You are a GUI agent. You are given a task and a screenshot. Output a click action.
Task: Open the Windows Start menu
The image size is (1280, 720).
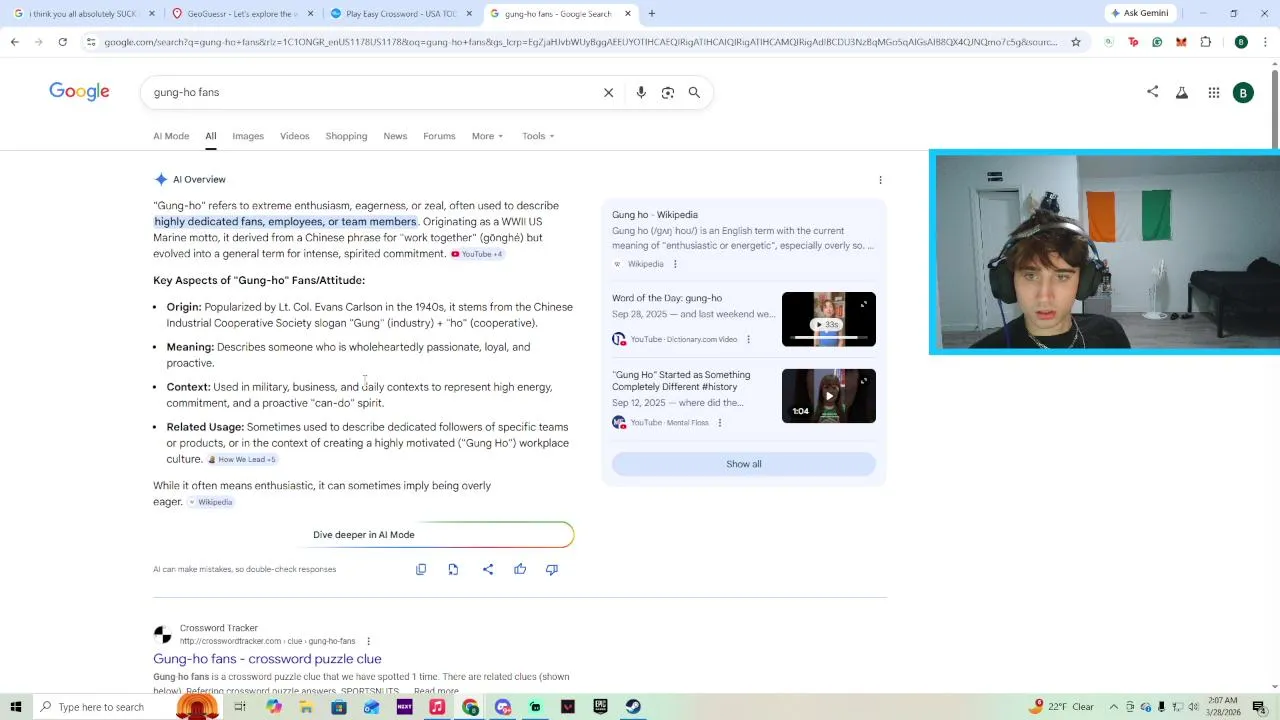15,707
